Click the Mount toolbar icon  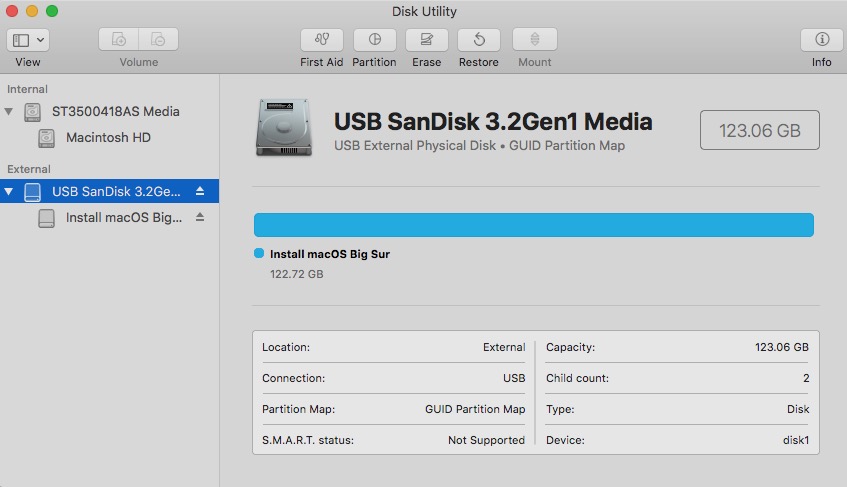pyautogui.click(x=534, y=40)
